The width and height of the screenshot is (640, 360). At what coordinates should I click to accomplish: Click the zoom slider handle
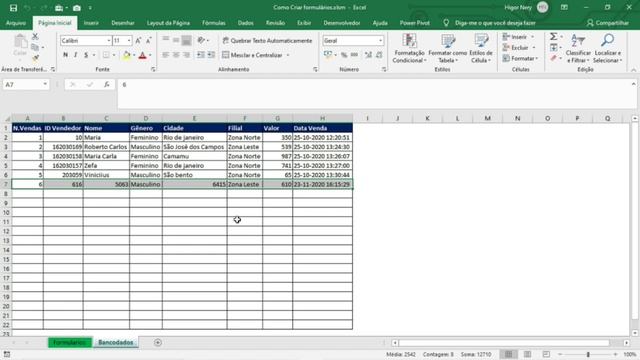pos(588,354)
